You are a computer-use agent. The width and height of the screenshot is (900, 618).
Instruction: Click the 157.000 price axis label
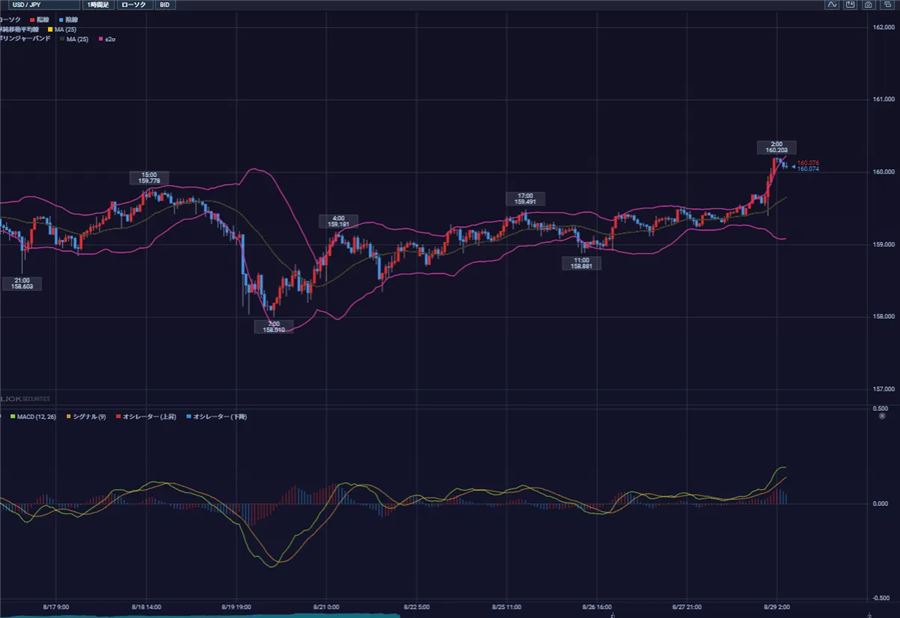[884, 389]
